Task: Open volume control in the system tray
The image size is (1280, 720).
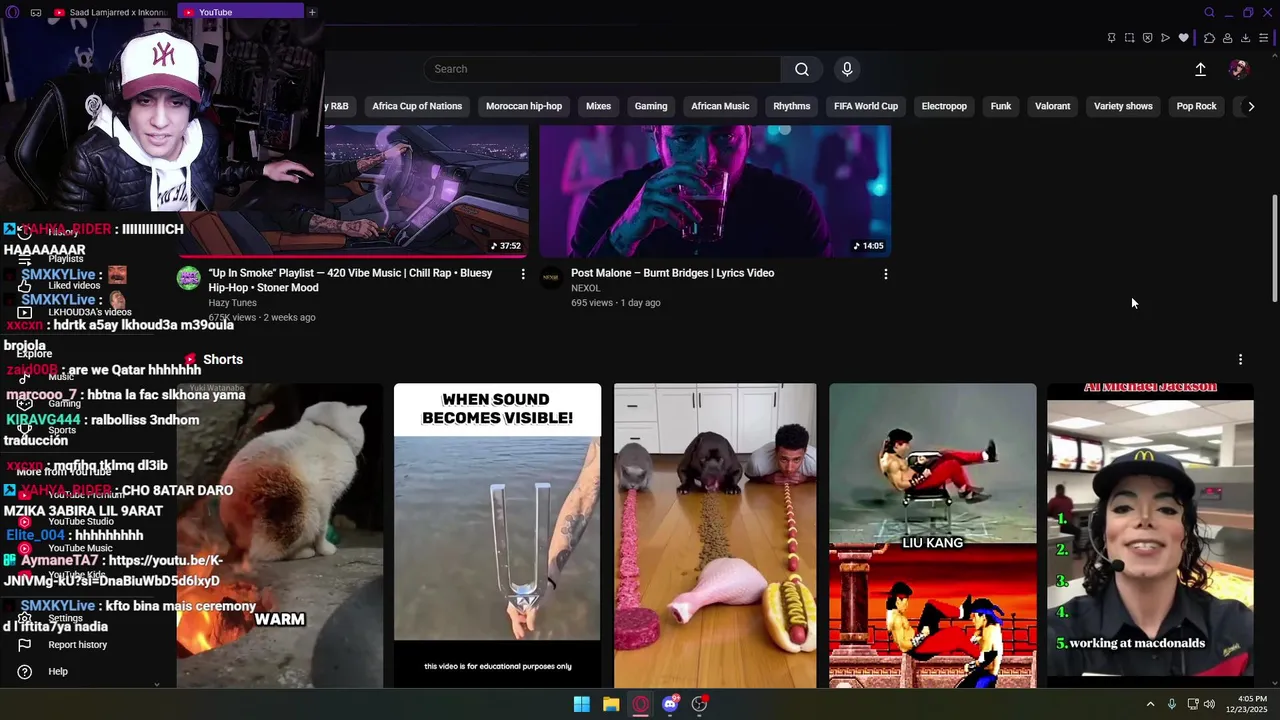Action: pyautogui.click(x=1209, y=704)
